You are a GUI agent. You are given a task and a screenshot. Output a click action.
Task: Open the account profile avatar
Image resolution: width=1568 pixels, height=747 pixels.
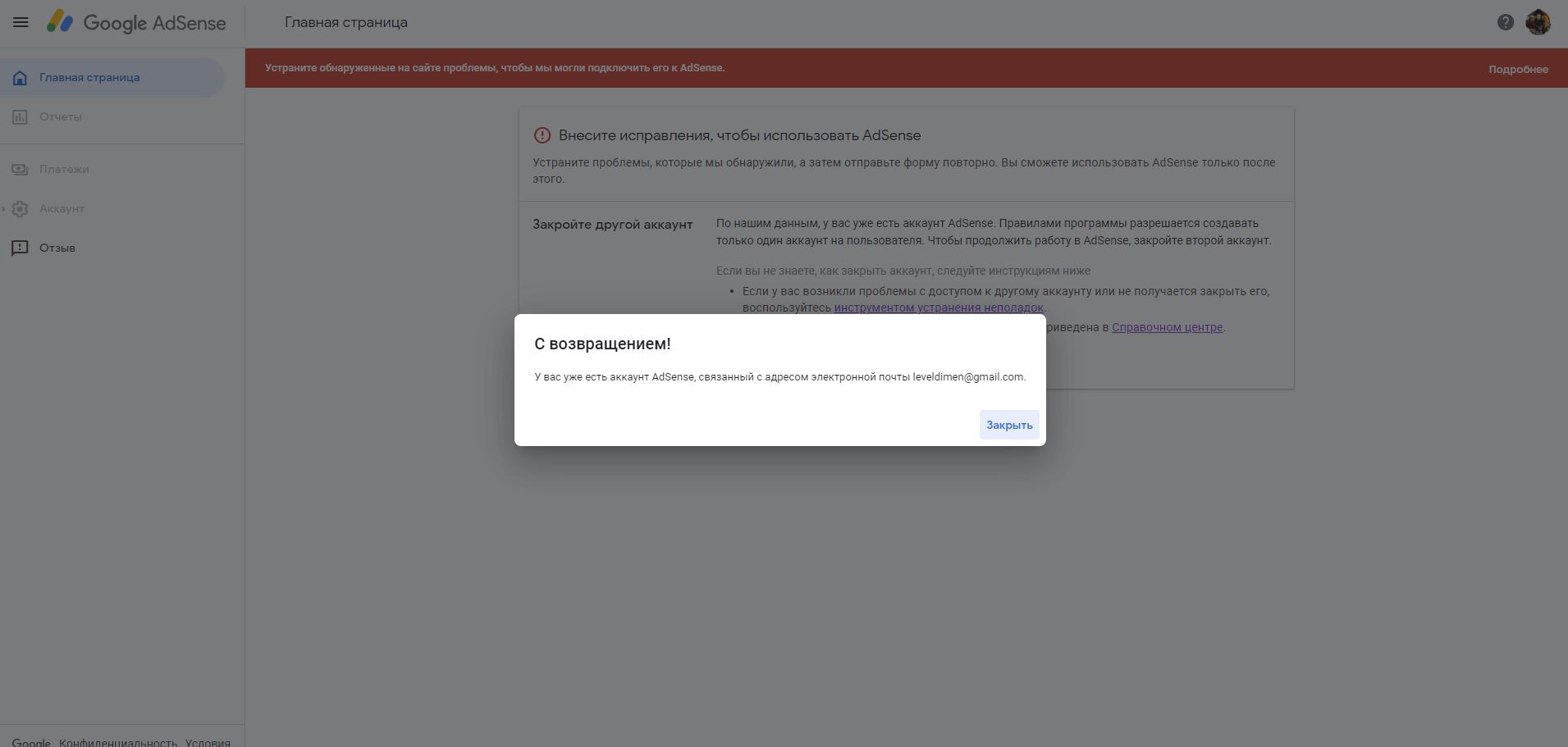[x=1538, y=22]
